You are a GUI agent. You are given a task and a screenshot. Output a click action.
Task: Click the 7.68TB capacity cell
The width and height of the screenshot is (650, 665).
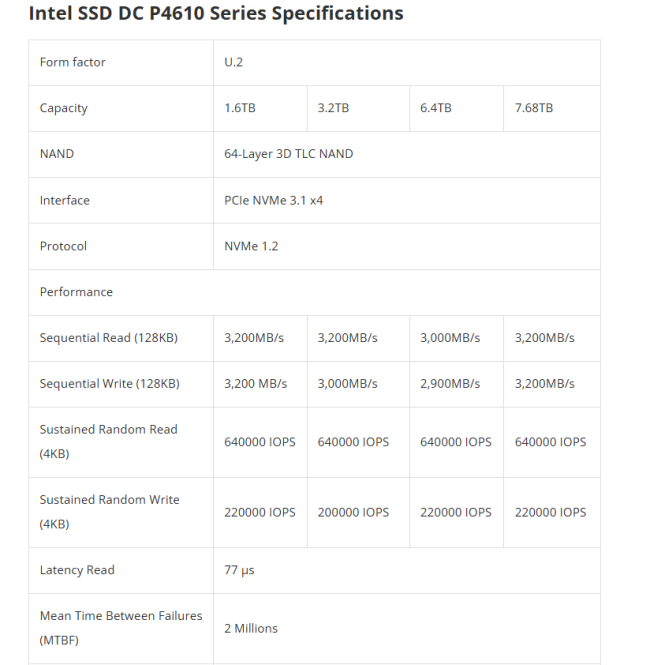(x=534, y=108)
